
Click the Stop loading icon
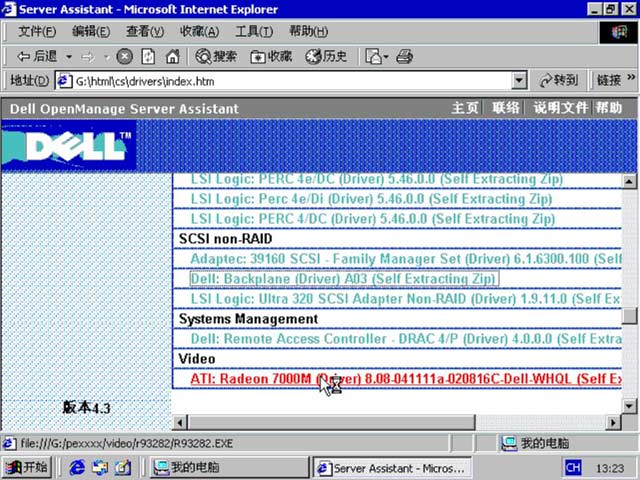point(124,56)
